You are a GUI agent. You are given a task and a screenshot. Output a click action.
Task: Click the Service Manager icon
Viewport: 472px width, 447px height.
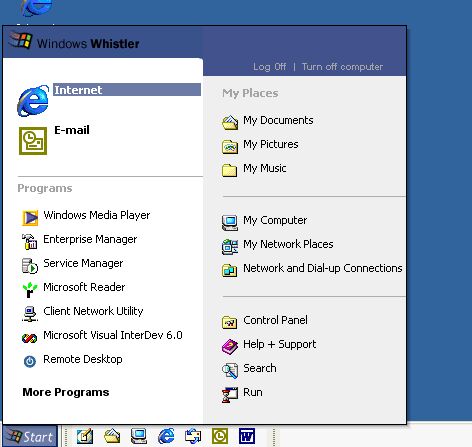[x=30, y=266]
